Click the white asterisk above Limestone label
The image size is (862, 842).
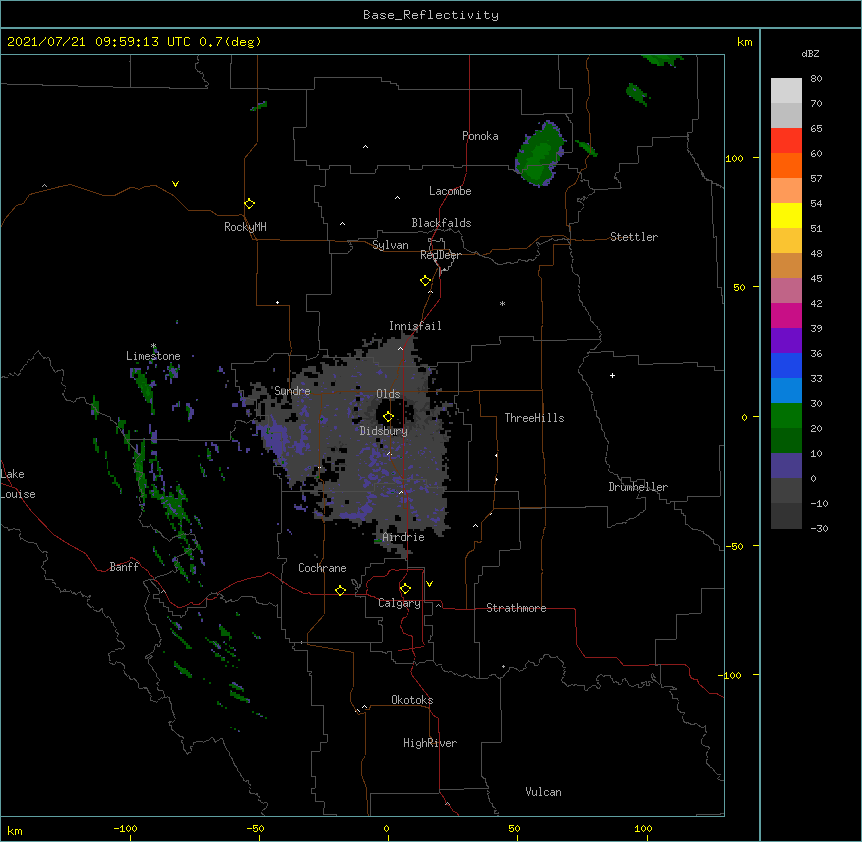(x=153, y=346)
